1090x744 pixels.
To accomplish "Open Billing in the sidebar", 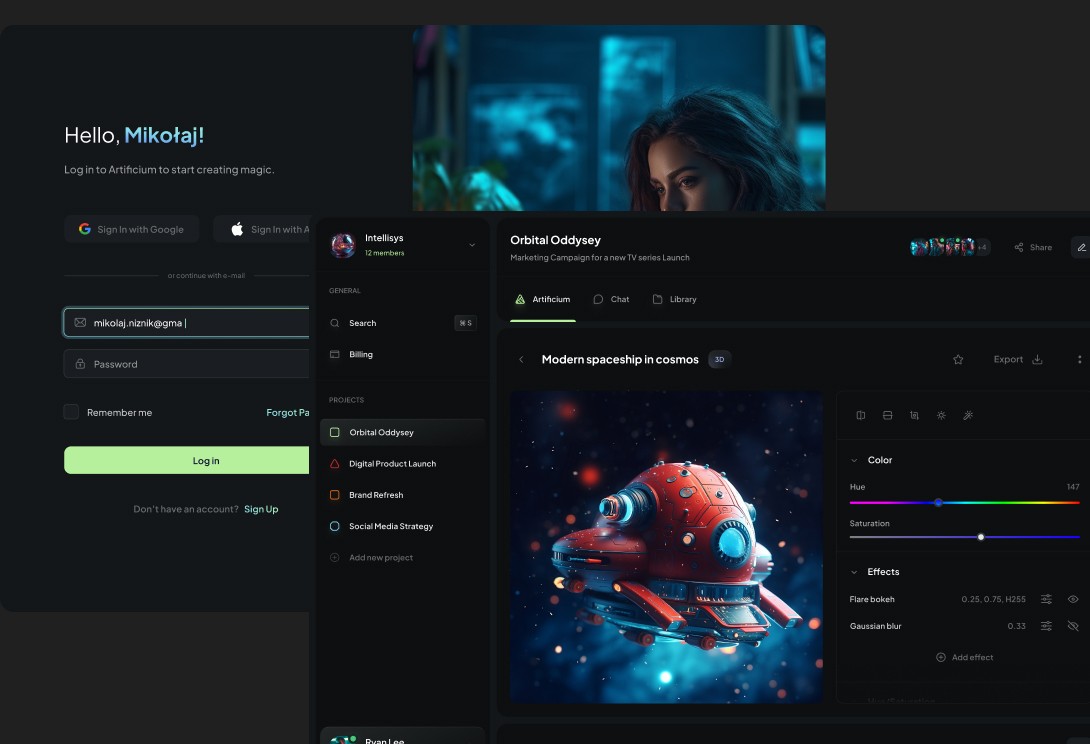I will coord(402,354).
